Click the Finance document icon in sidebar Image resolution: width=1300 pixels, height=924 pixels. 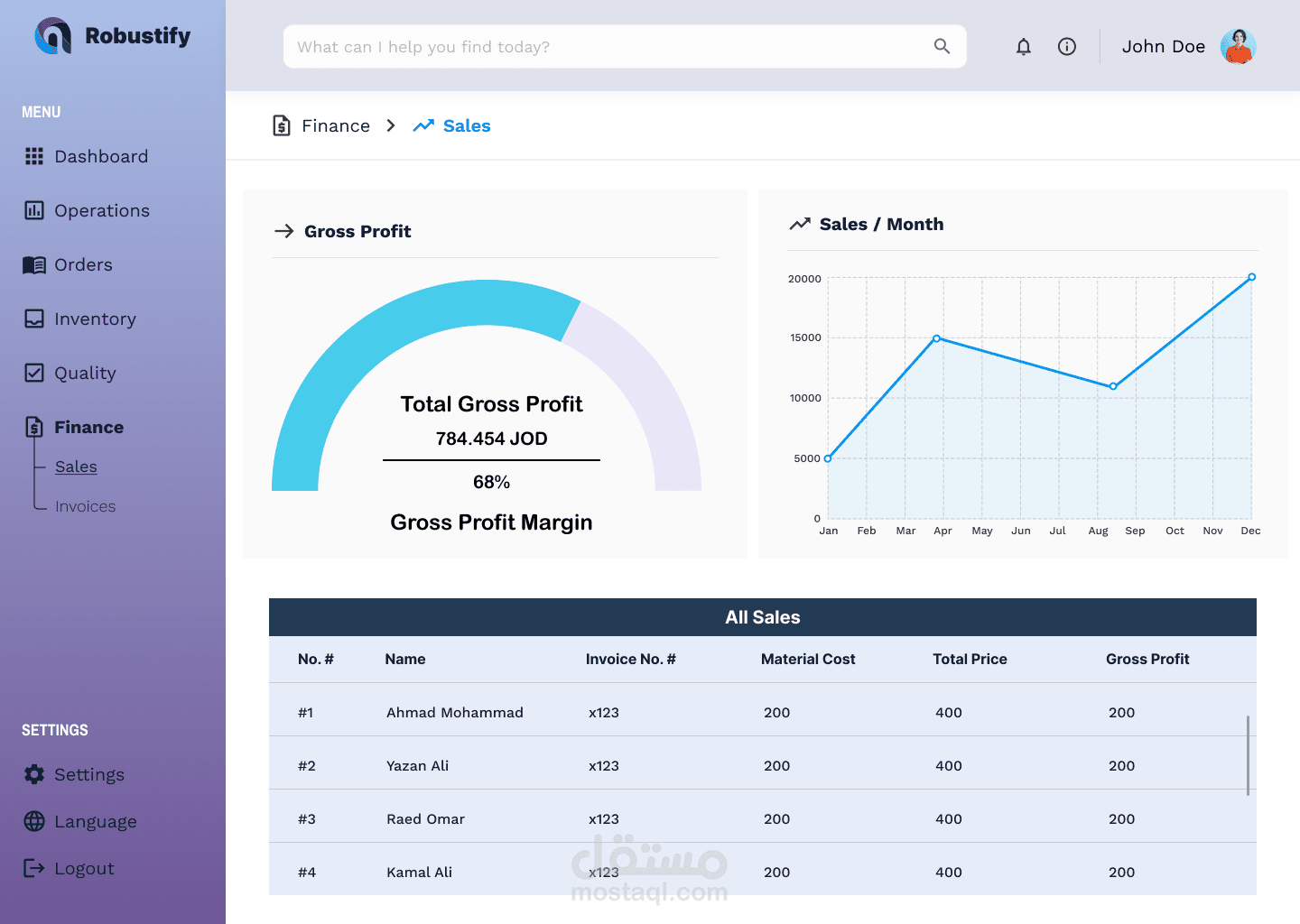tap(34, 427)
